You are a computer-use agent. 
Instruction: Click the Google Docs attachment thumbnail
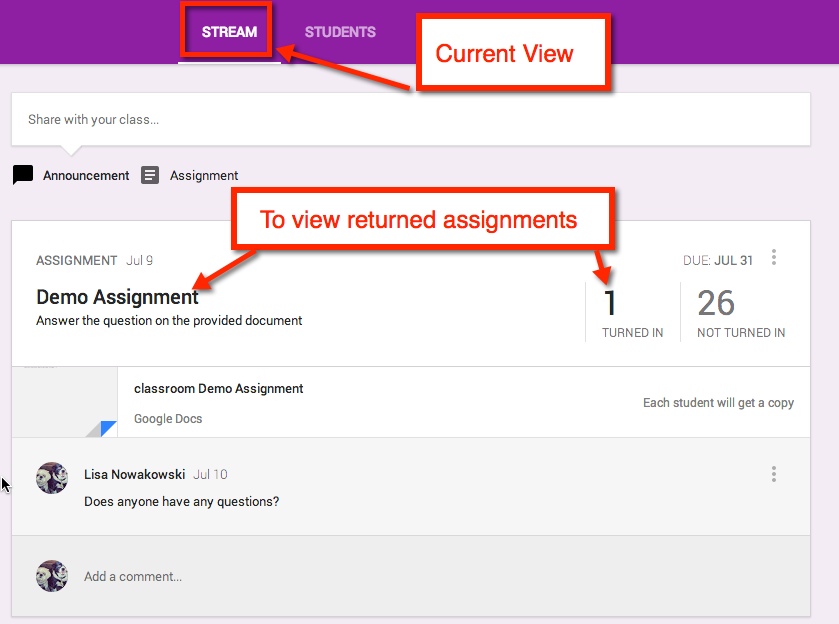(65, 402)
